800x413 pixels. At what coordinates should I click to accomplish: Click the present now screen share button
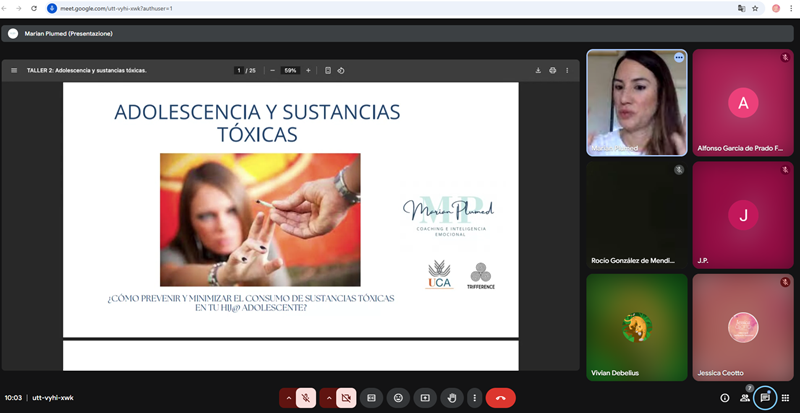pyautogui.click(x=425, y=398)
